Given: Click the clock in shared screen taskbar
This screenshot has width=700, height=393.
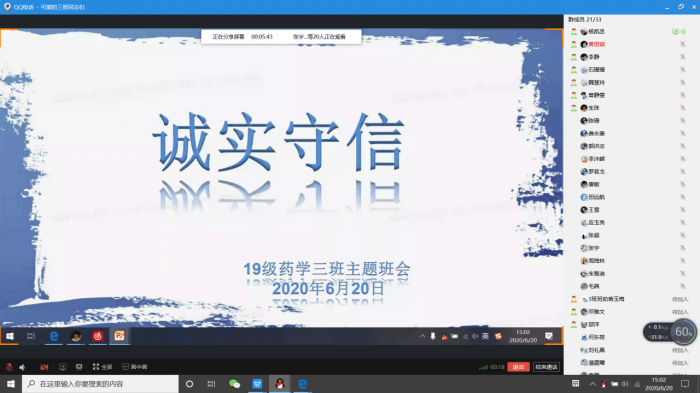Looking at the screenshot, I should click(523, 336).
